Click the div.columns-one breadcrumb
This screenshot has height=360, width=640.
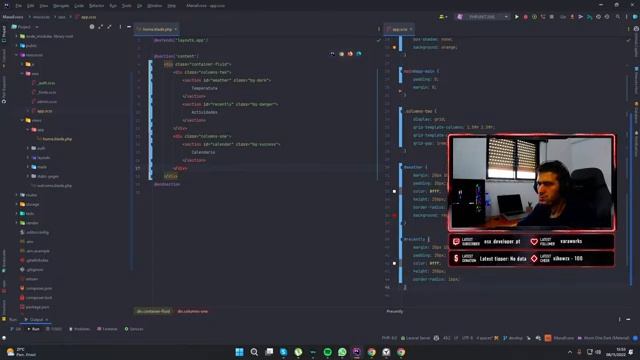[x=193, y=311]
